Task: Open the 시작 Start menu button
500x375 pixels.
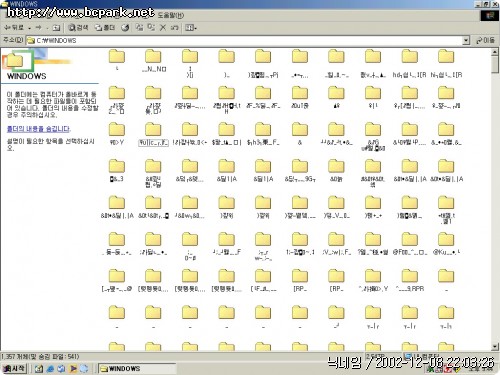Action: tap(14, 368)
